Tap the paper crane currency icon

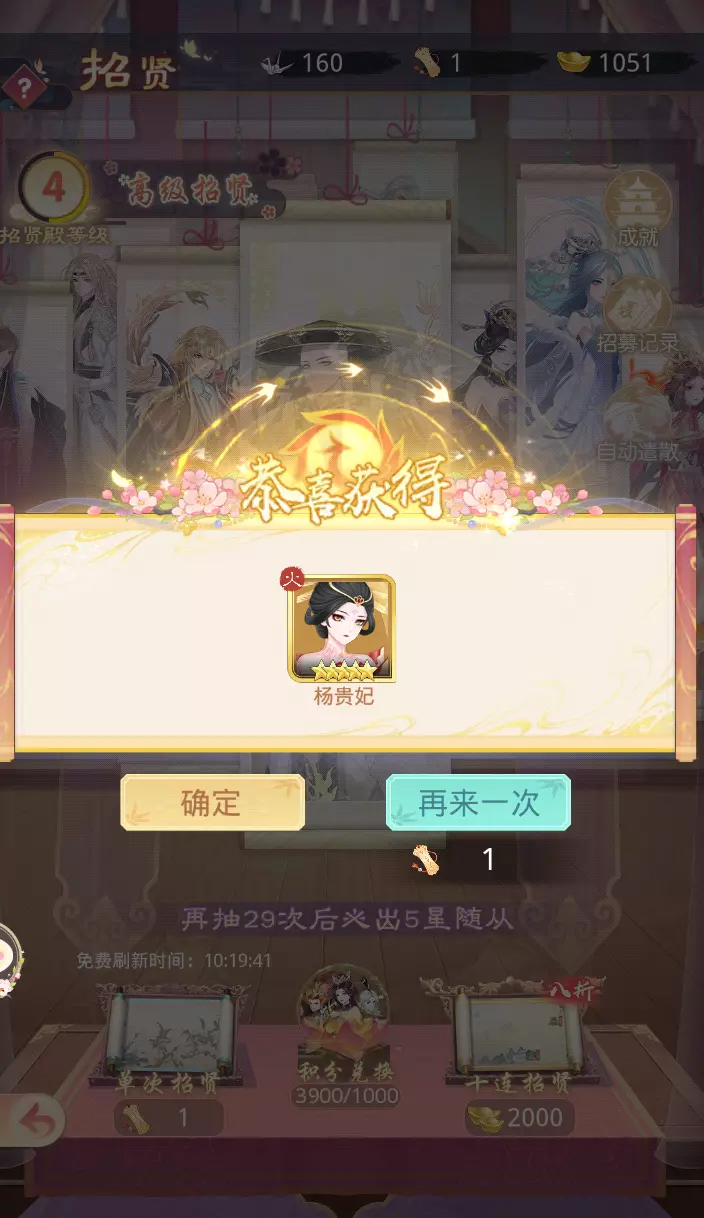[277, 63]
